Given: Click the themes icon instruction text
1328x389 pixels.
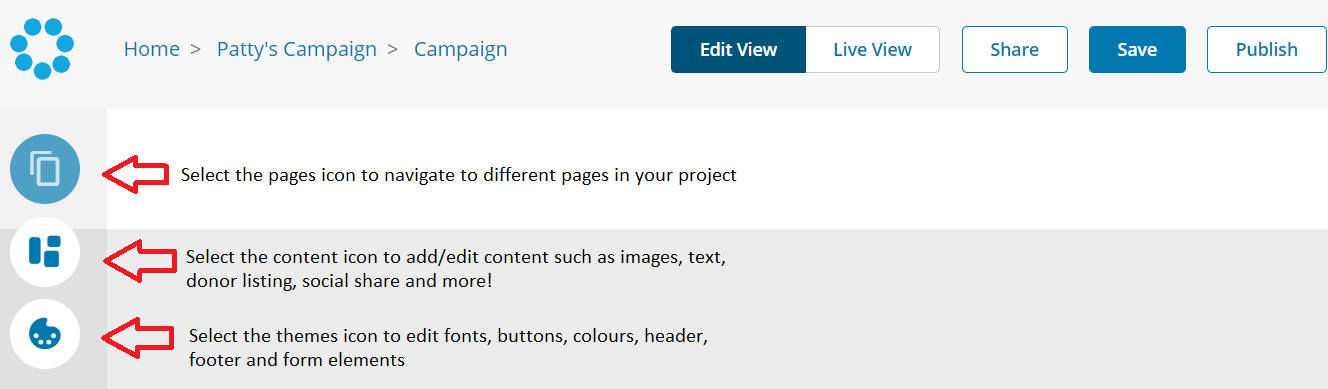Looking at the screenshot, I should pyautogui.click(x=448, y=348).
